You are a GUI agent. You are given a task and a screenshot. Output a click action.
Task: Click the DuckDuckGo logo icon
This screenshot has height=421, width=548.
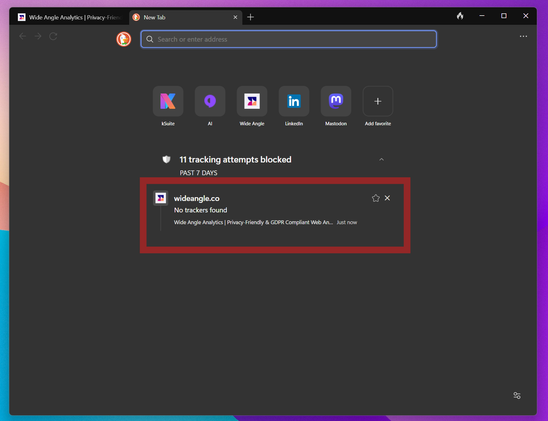(x=124, y=39)
